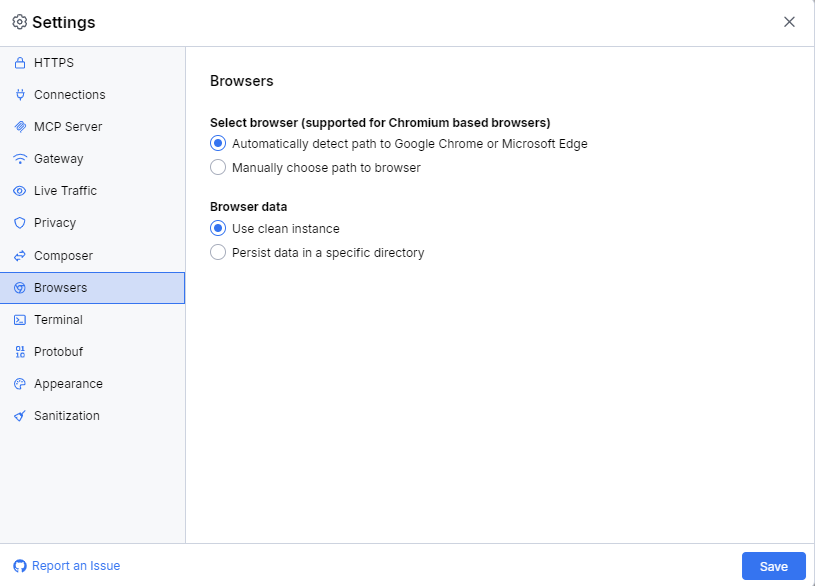Select the MCP Server sidebar icon
815x586 pixels.
tap(21, 126)
